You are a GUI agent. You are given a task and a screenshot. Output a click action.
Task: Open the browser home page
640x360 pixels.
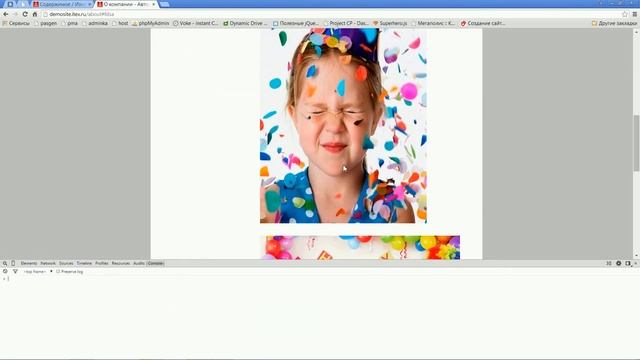(x=35, y=14)
